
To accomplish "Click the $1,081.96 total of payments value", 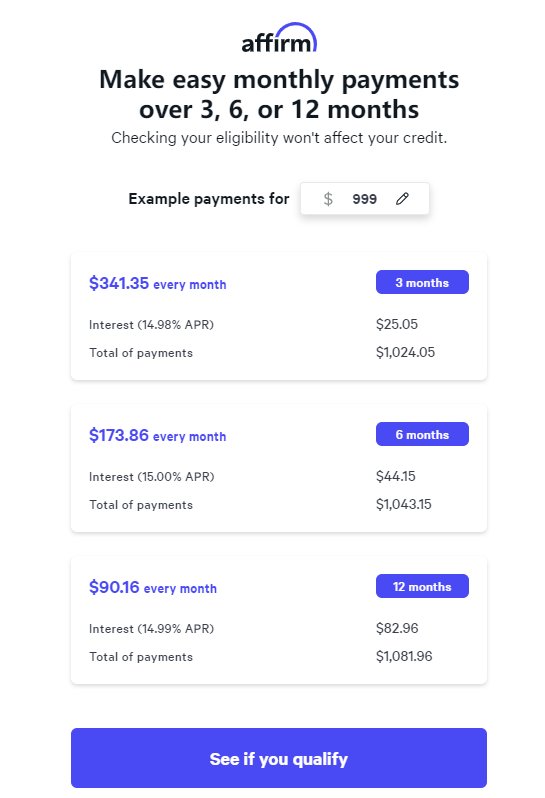I will coord(404,657).
